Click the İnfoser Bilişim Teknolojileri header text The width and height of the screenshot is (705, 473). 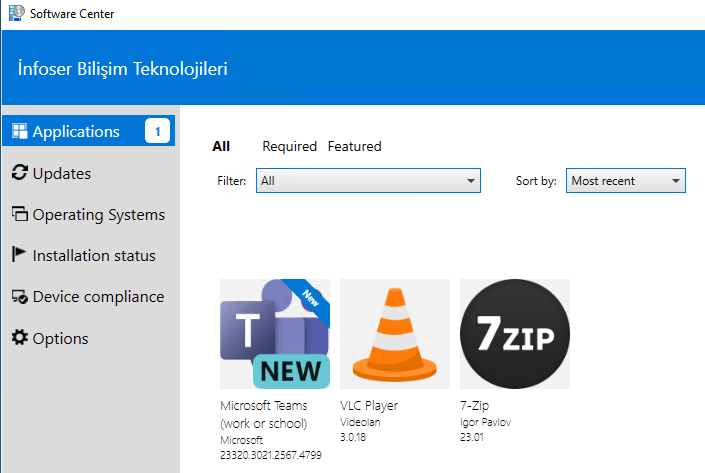(x=123, y=69)
